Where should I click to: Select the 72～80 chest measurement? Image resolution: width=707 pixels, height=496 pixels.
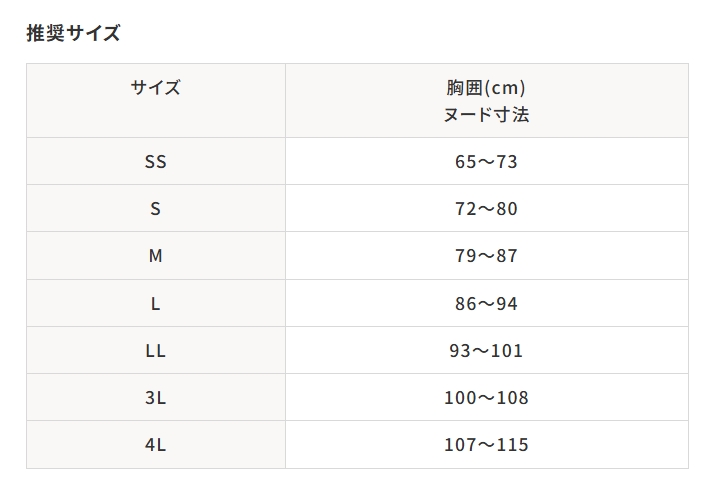pos(486,209)
